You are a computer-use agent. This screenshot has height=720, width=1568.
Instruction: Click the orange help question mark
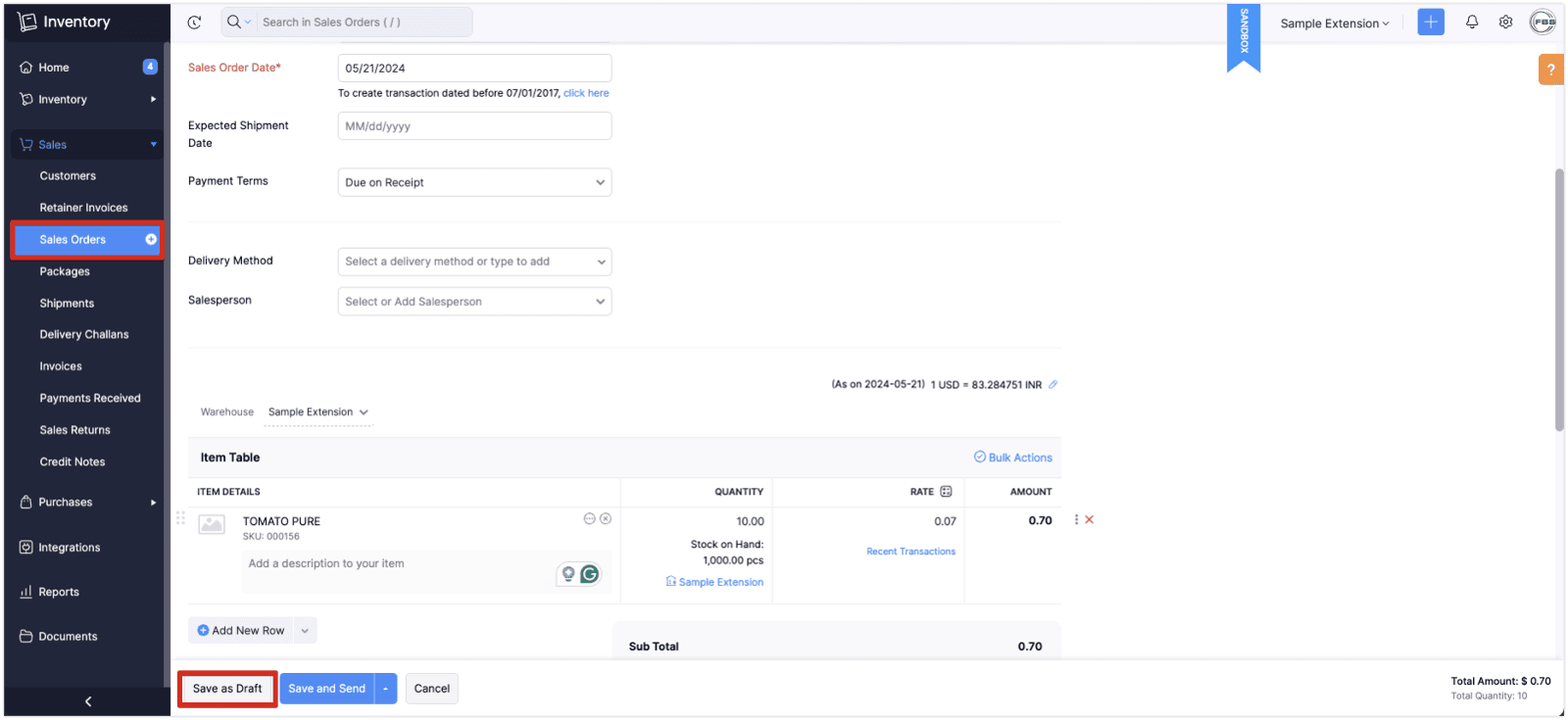click(x=1550, y=70)
